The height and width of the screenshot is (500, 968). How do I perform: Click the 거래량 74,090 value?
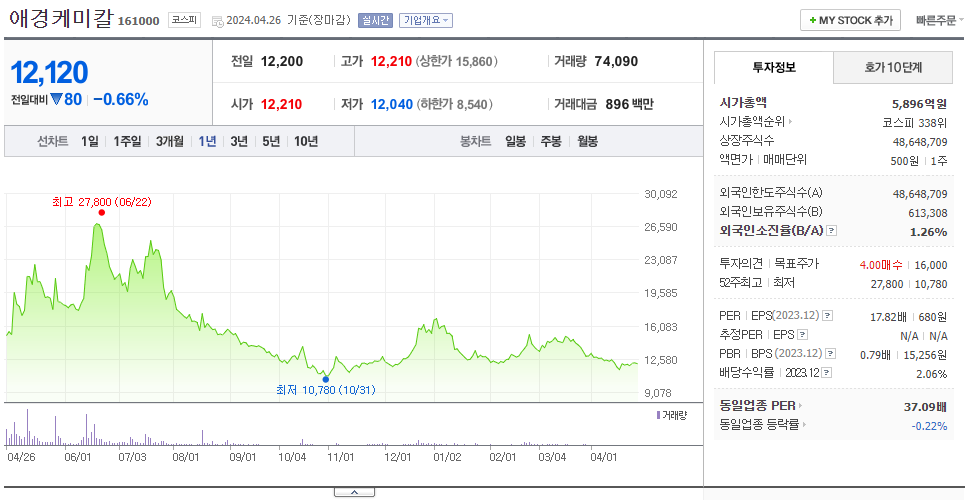[x=617, y=62]
